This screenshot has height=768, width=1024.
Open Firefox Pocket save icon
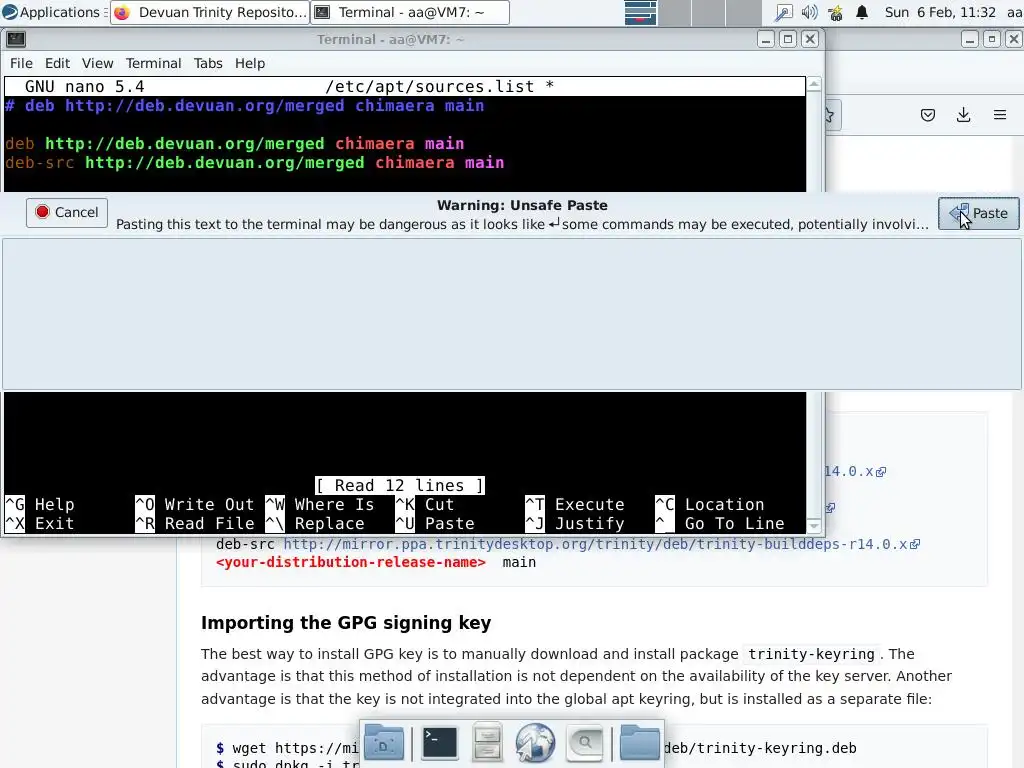pos(927,116)
